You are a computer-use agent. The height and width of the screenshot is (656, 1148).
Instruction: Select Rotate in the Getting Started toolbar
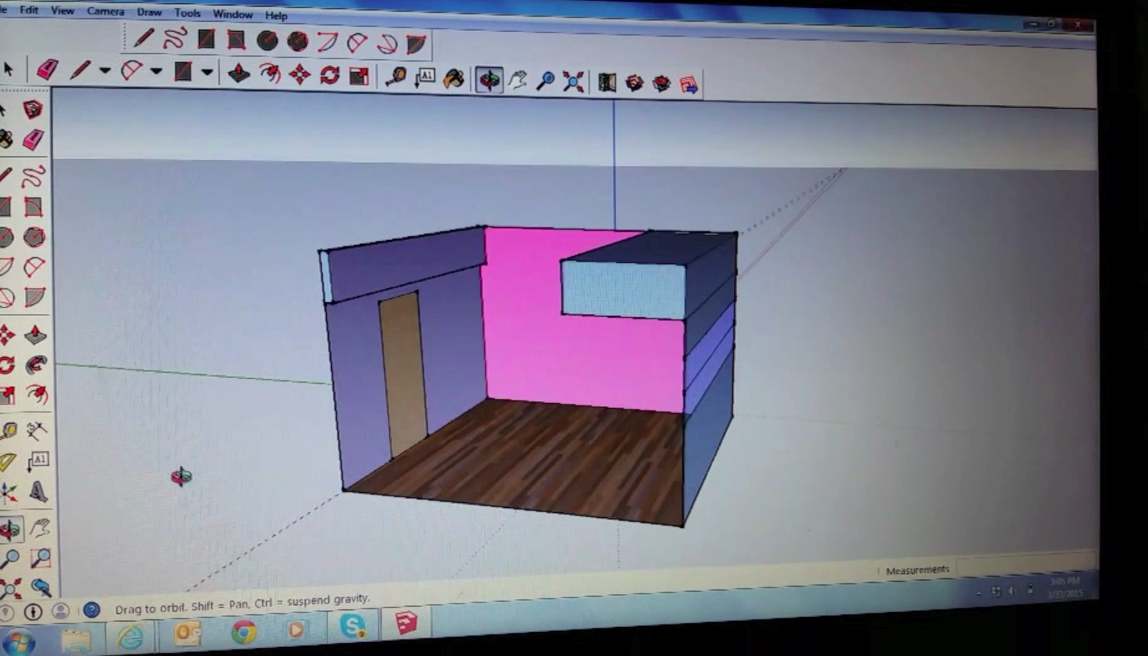[329, 75]
